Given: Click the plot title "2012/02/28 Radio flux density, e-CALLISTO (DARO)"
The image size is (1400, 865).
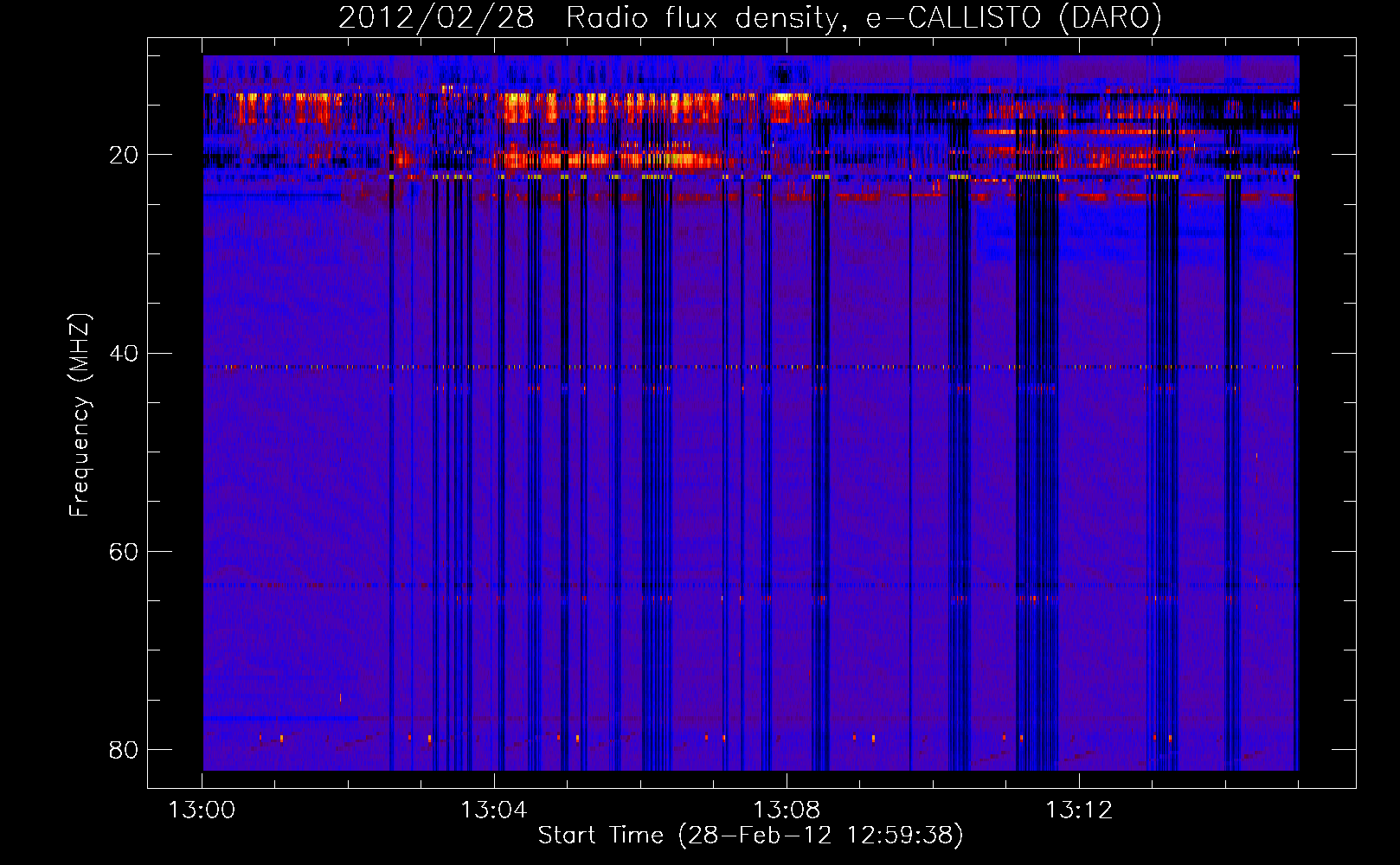Looking at the screenshot, I should [x=750, y=17].
